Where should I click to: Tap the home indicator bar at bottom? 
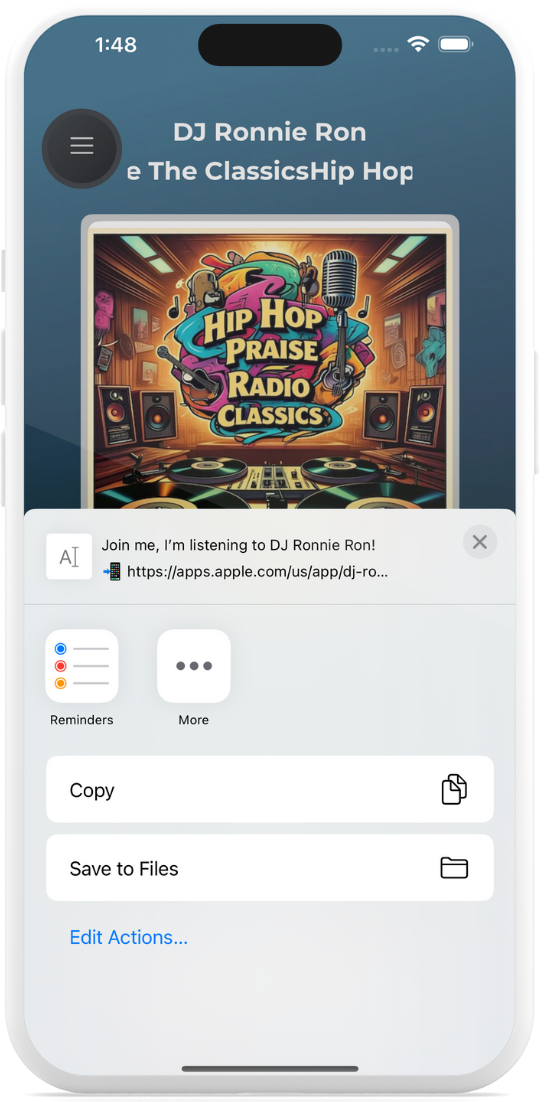pyautogui.click(x=270, y=1069)
